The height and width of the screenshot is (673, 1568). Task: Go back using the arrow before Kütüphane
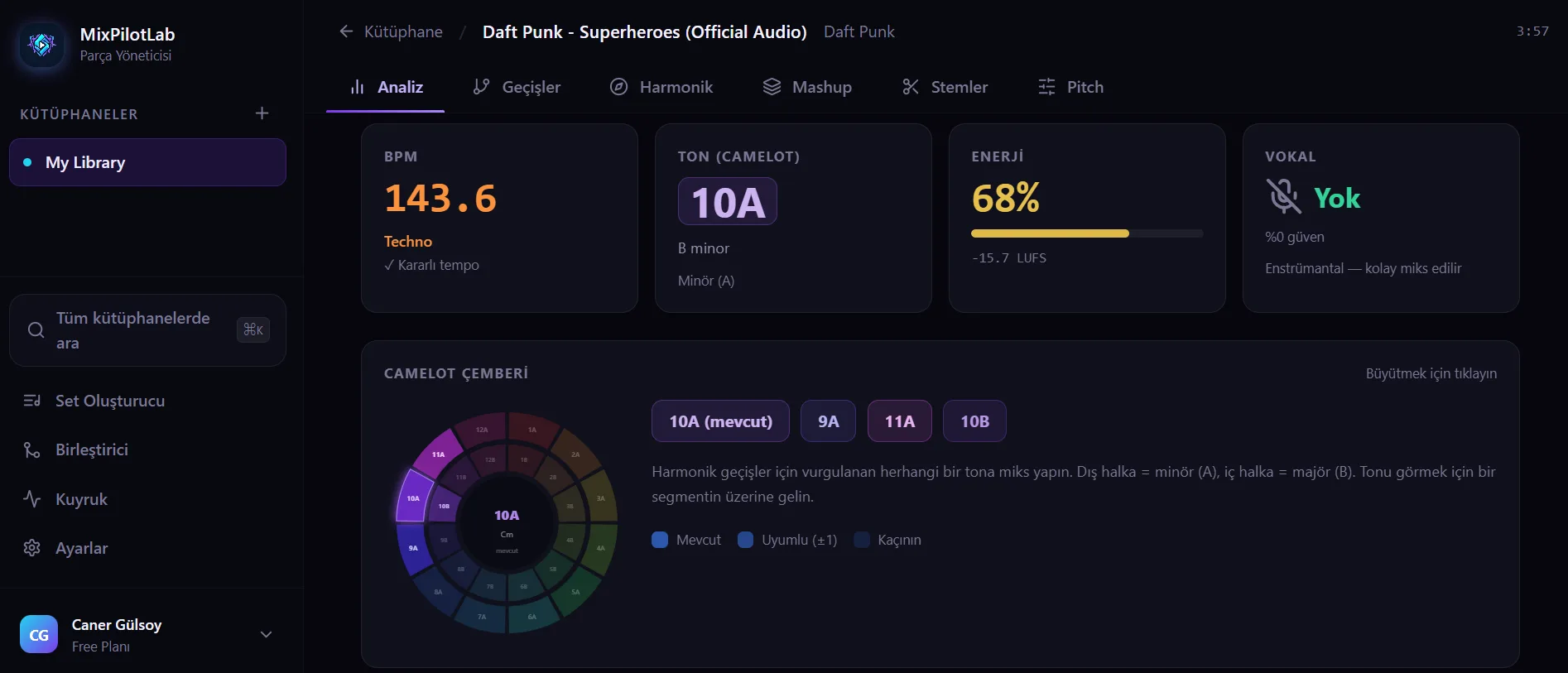pos(346,31)
